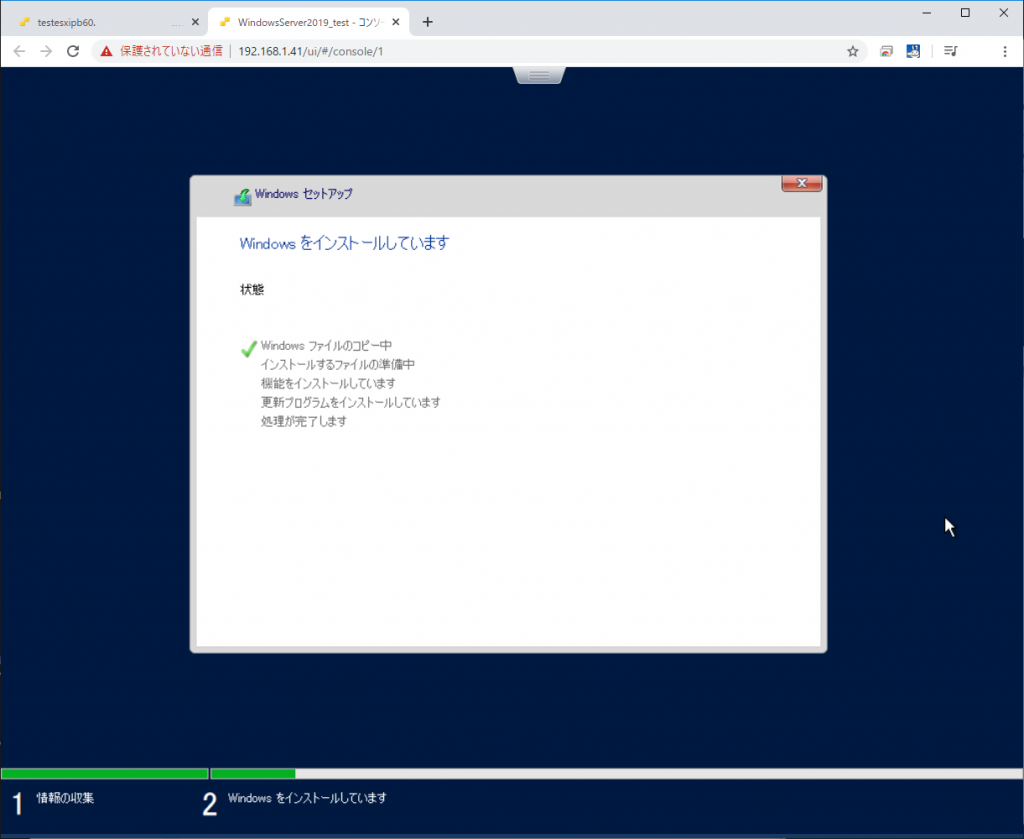Click 'インストールするファイルの準備中' status line
The image size is (1024, 839).
(338, 364)
